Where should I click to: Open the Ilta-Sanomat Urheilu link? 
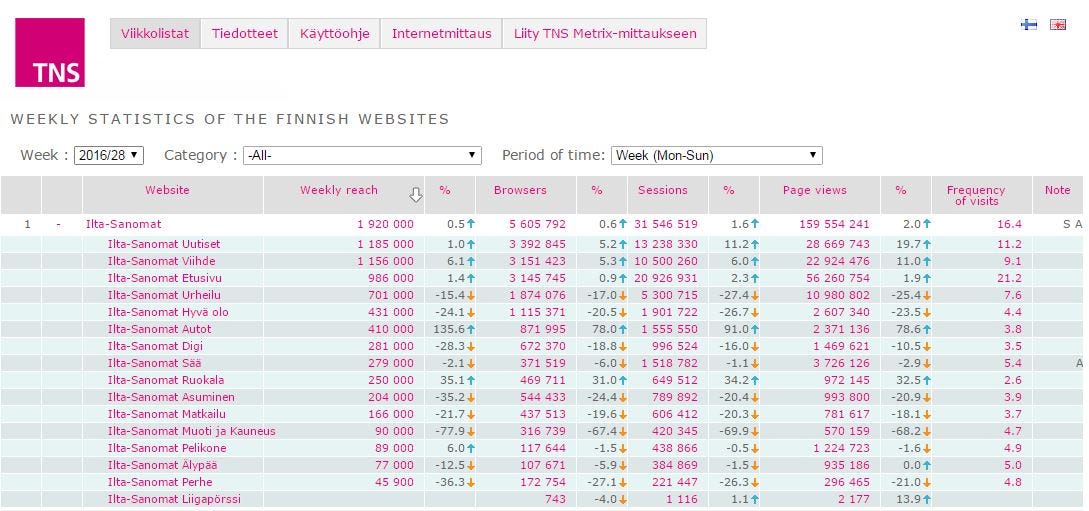click(165, 295)
